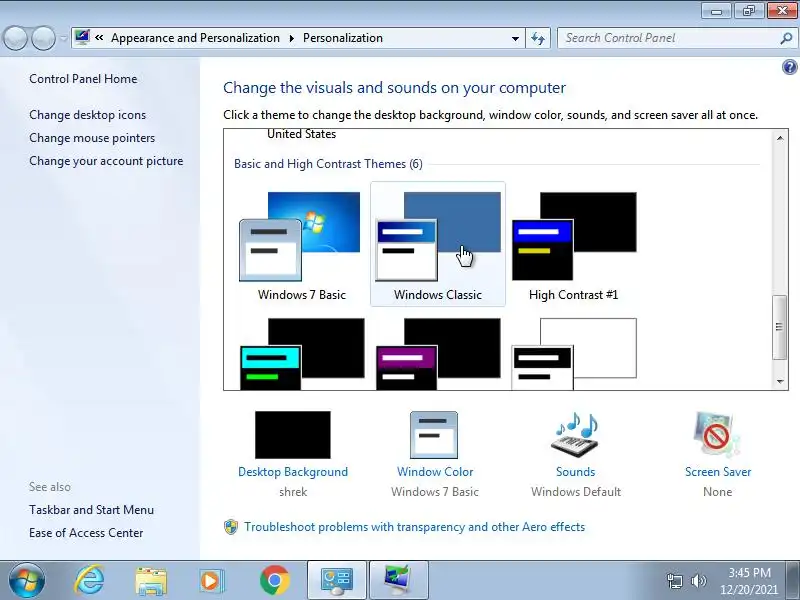Click the network tray icon
The image size is (800, 600).
(674, 581)
